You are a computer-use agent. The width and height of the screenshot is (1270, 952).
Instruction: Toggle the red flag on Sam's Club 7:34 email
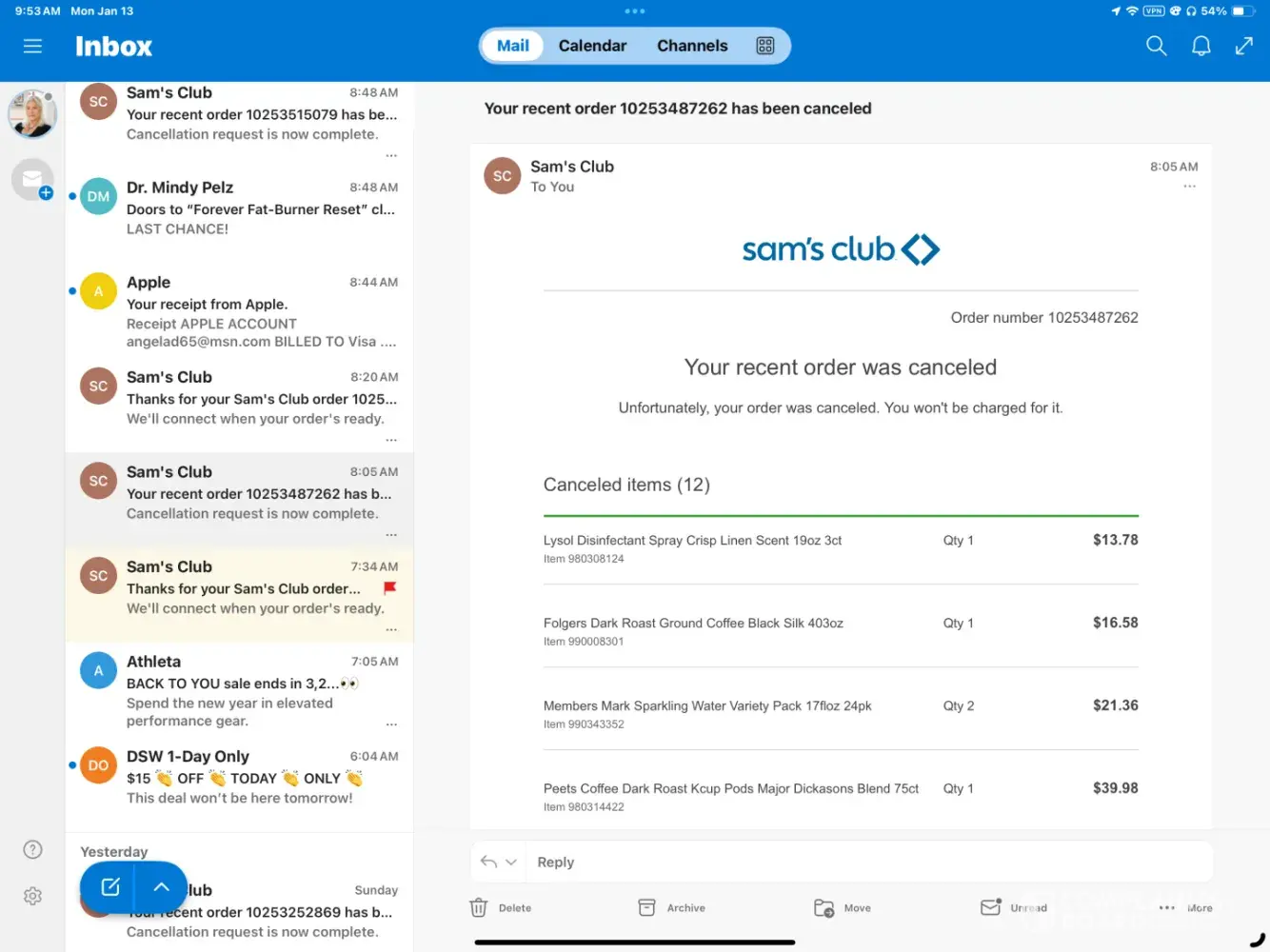[389, 588]
